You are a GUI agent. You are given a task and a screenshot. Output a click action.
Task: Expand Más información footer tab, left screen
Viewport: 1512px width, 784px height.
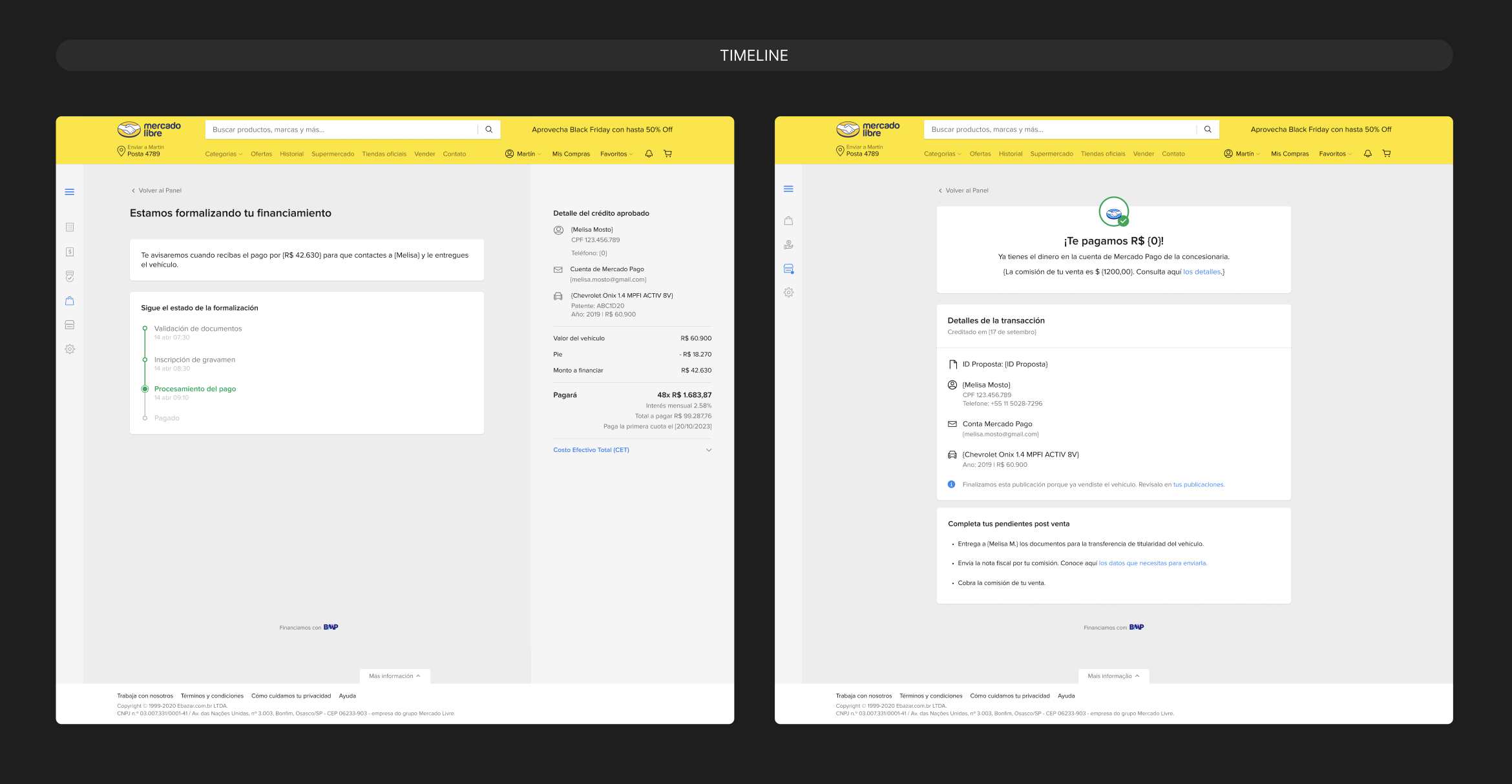395,676
